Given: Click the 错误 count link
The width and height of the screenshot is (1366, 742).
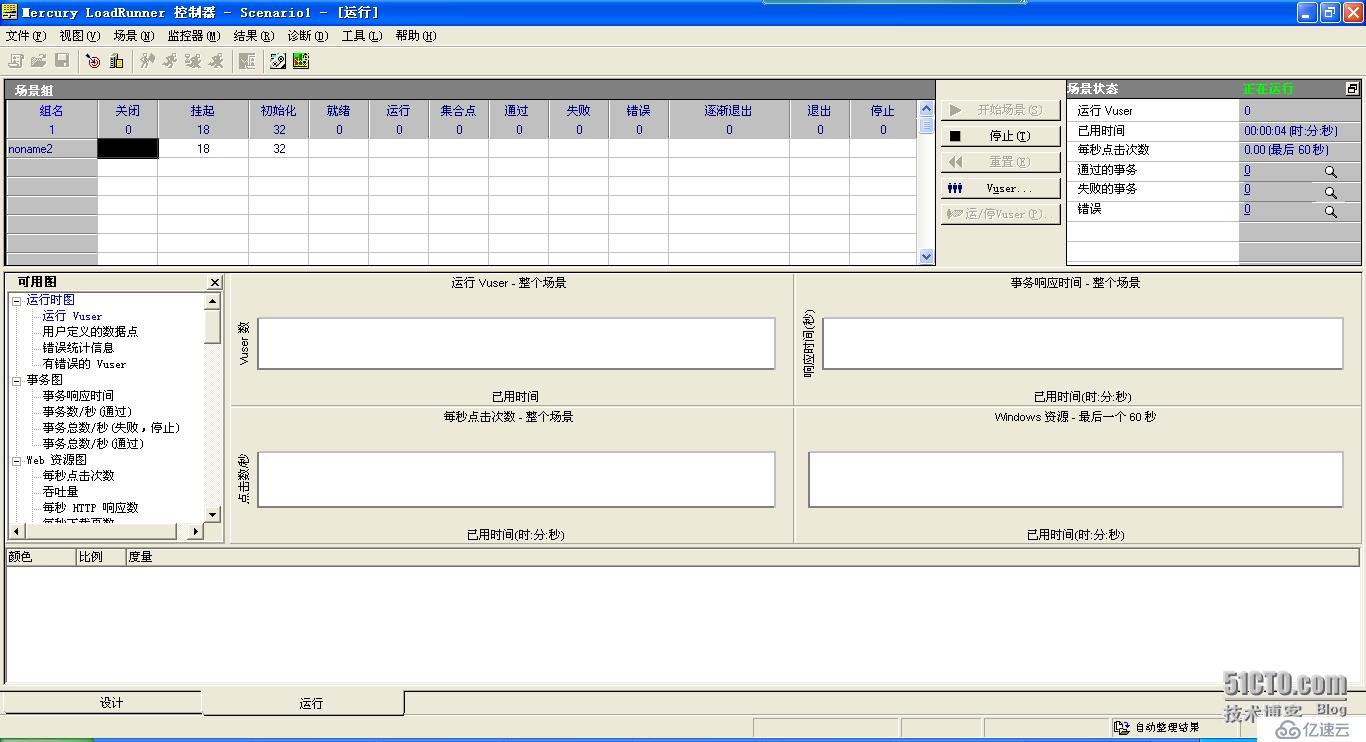Looking at the screenshot, I should (1247, 210).
